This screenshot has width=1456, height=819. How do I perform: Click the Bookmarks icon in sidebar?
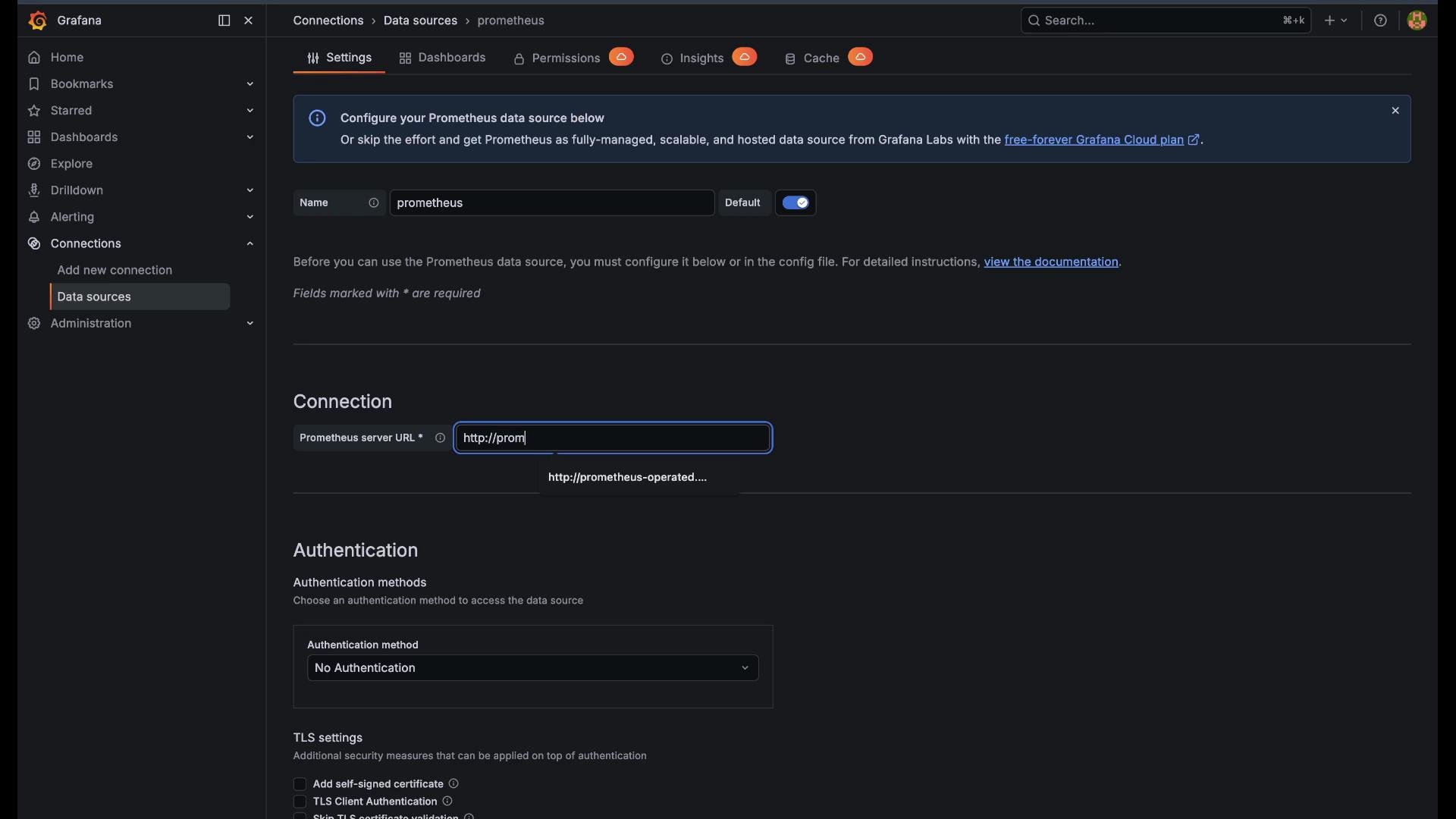point(34,84)
